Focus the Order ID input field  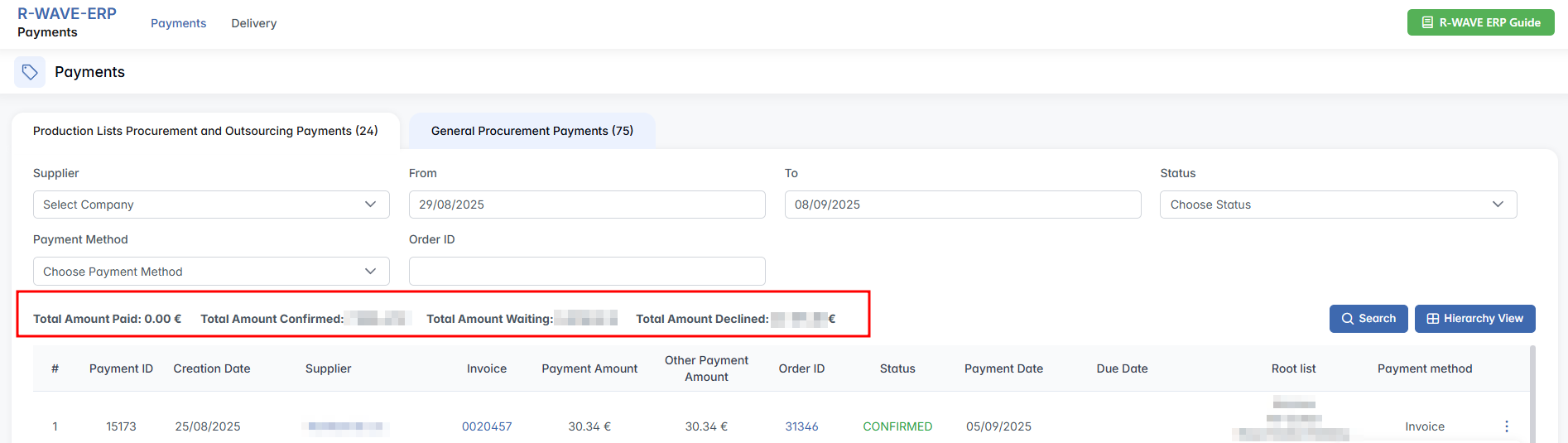pos(586,272)
